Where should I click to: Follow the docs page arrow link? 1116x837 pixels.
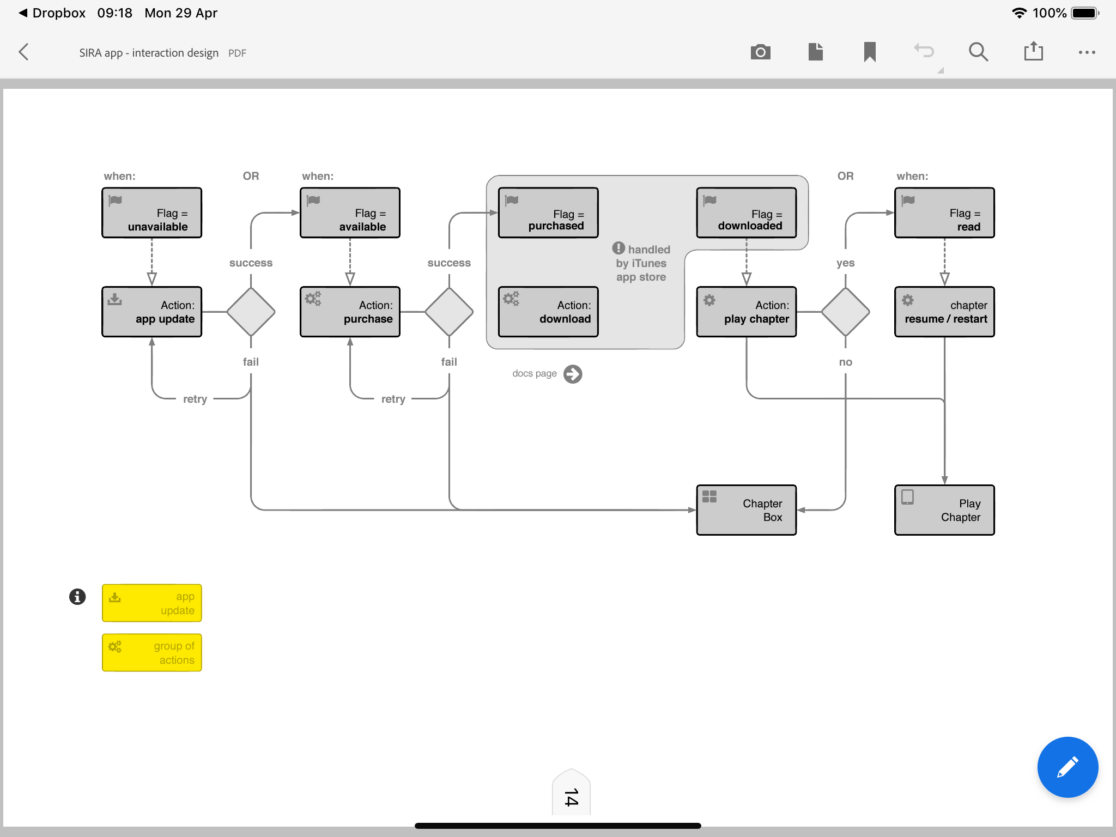573,374
